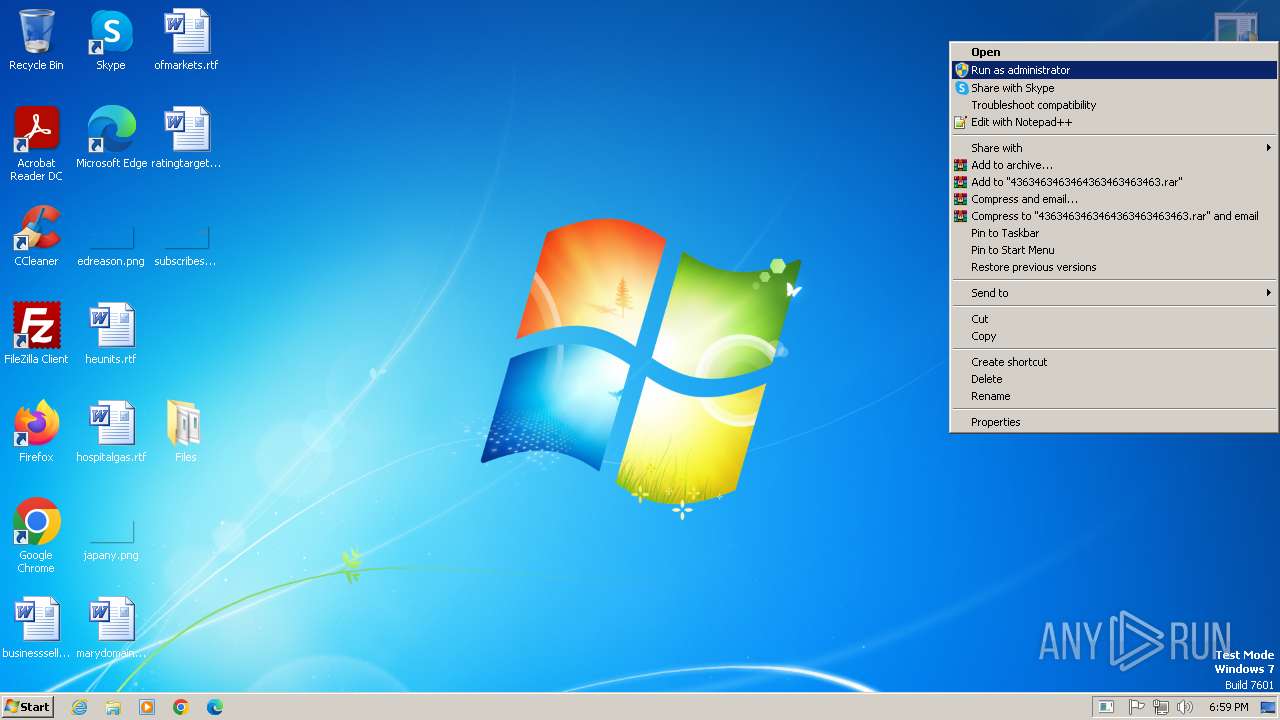The image size is (1280, 720).
Task: Open the Start menu
Action: click(28, 707)
